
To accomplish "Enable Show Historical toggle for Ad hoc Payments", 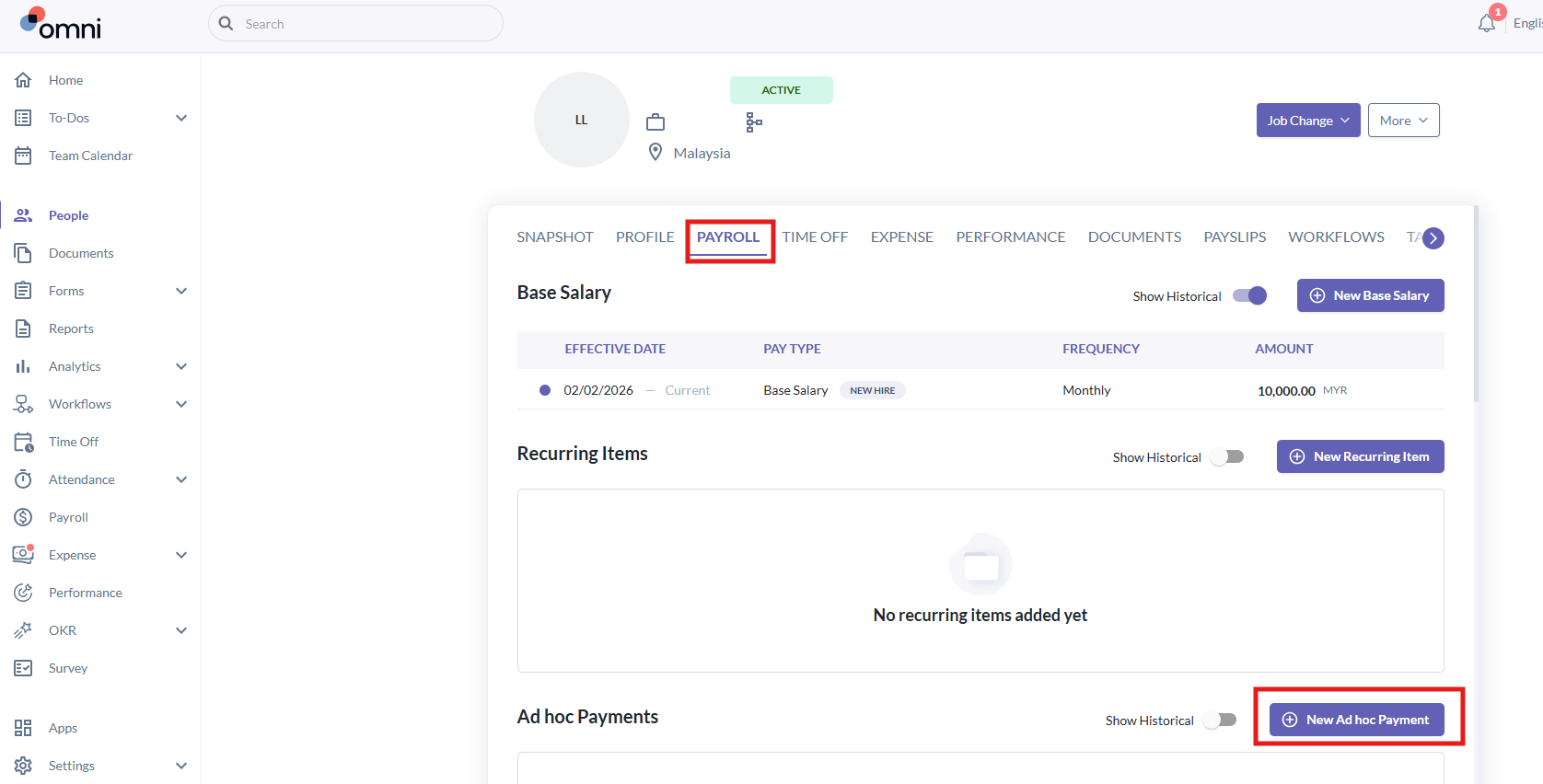I will click(1220, 720).
